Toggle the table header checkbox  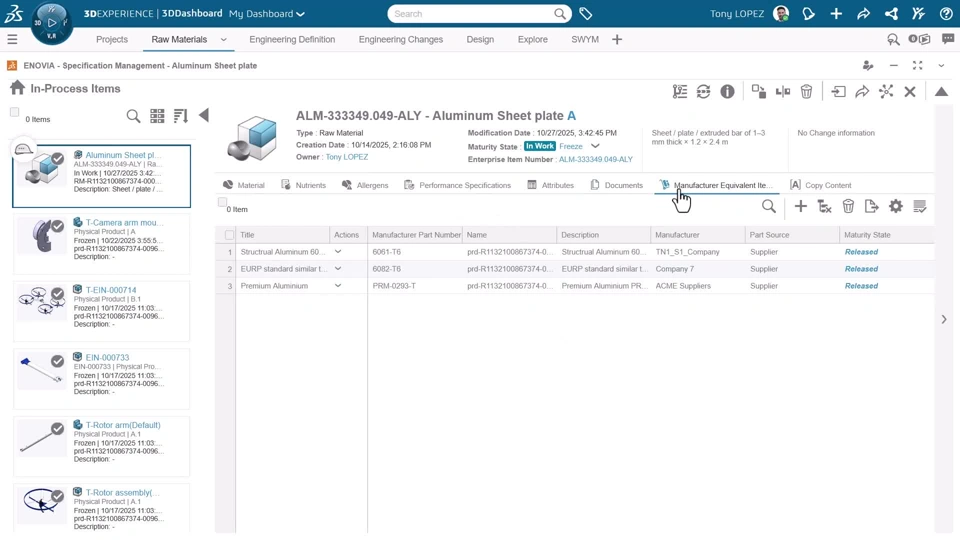point(229,235)
